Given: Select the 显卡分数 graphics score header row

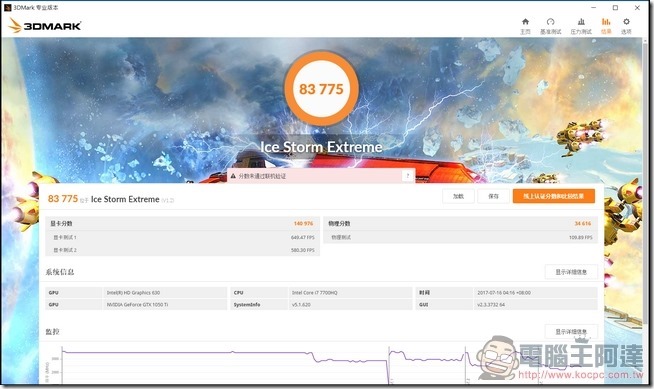Looking at the screenshot, I should click(x=182, y=223).
